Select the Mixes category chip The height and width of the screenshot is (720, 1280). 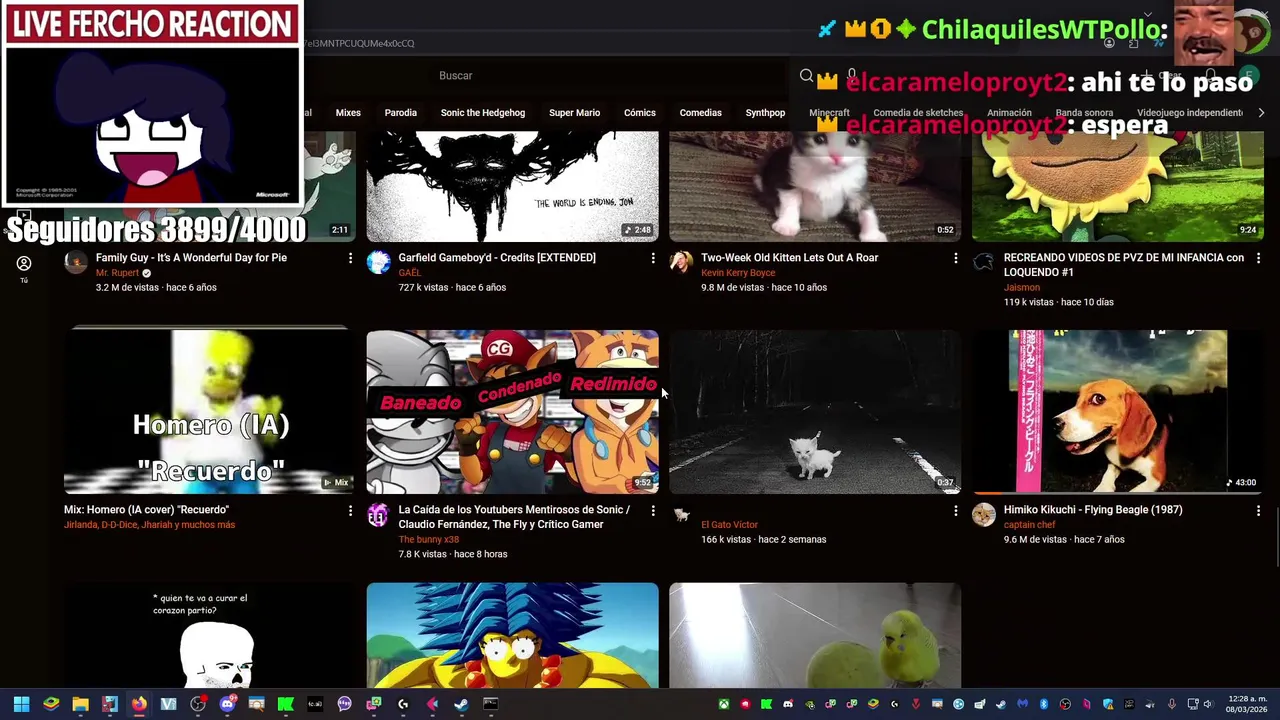pyautogui.click(x=348, y=113)
